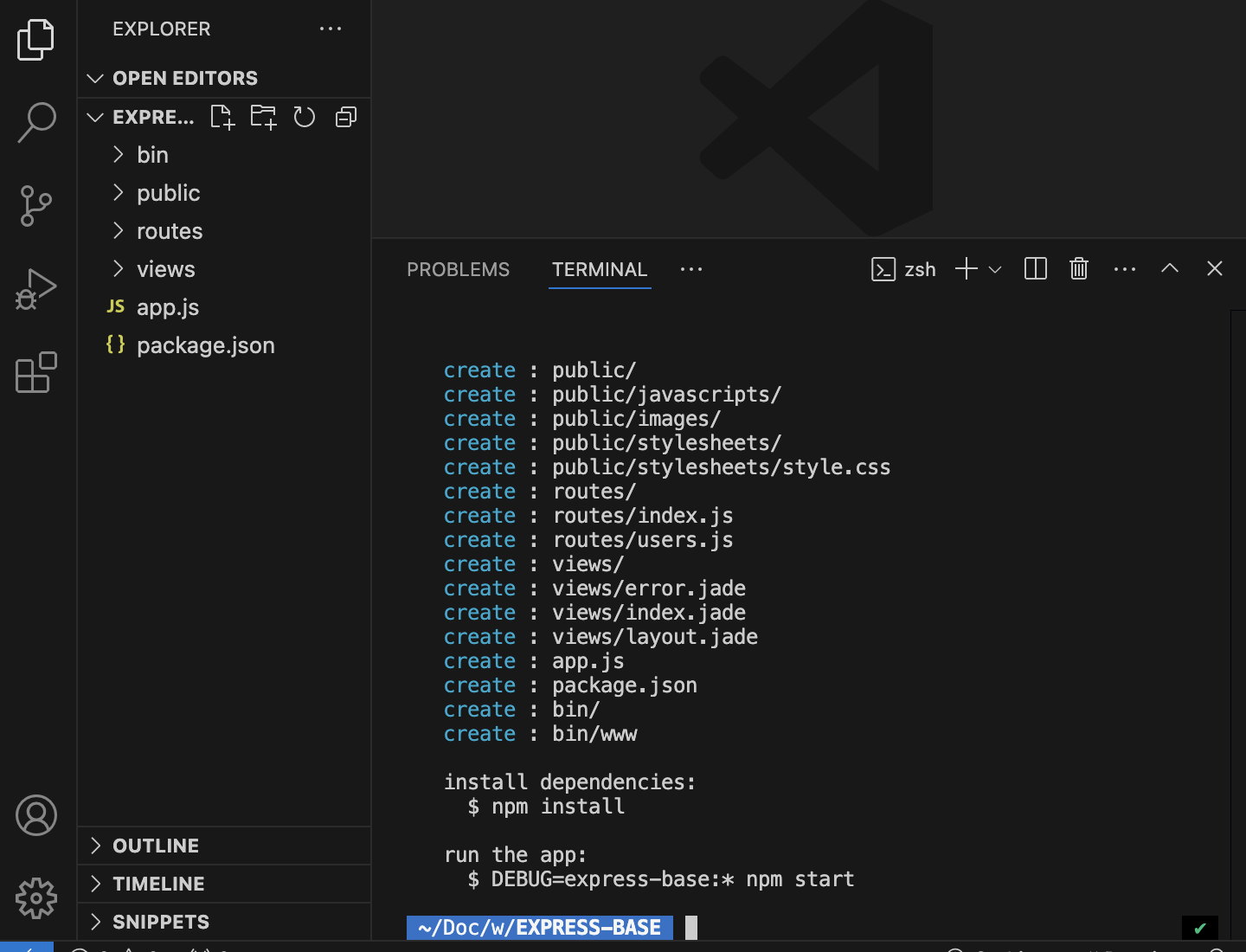Expand the Snippets section
Image resolution: width=1246 pixels, height=952 pixels.
click(x=225, y=922)
